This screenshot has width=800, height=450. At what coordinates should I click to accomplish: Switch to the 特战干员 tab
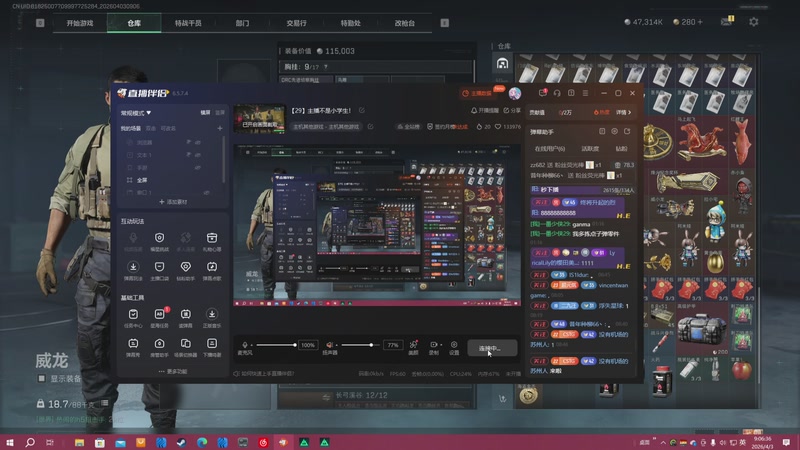click(x=188, y=23)
